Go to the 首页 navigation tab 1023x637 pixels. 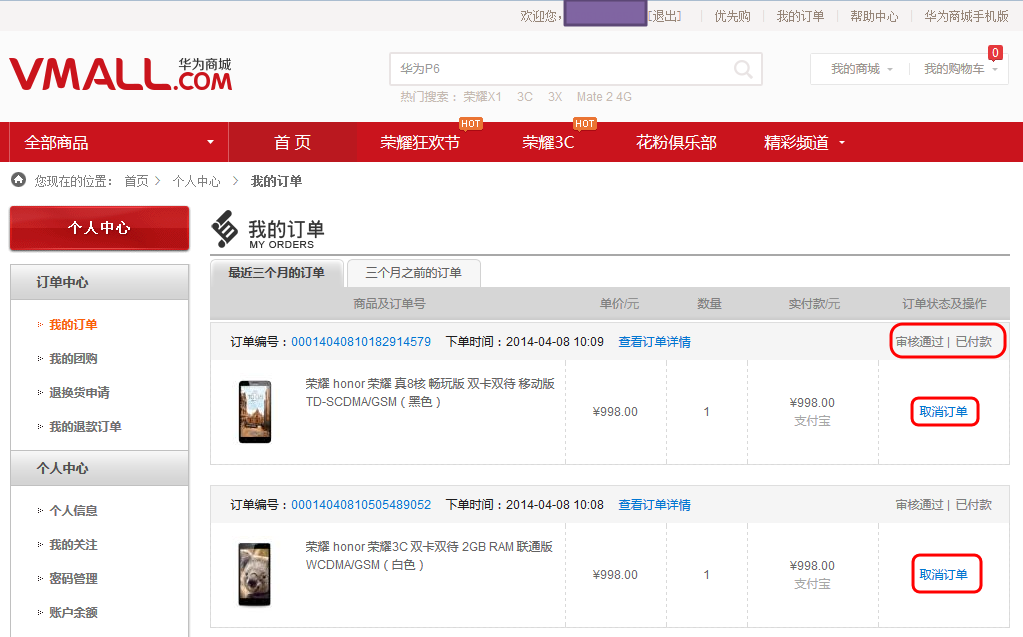pyautogui.click(x=292, y=142)
